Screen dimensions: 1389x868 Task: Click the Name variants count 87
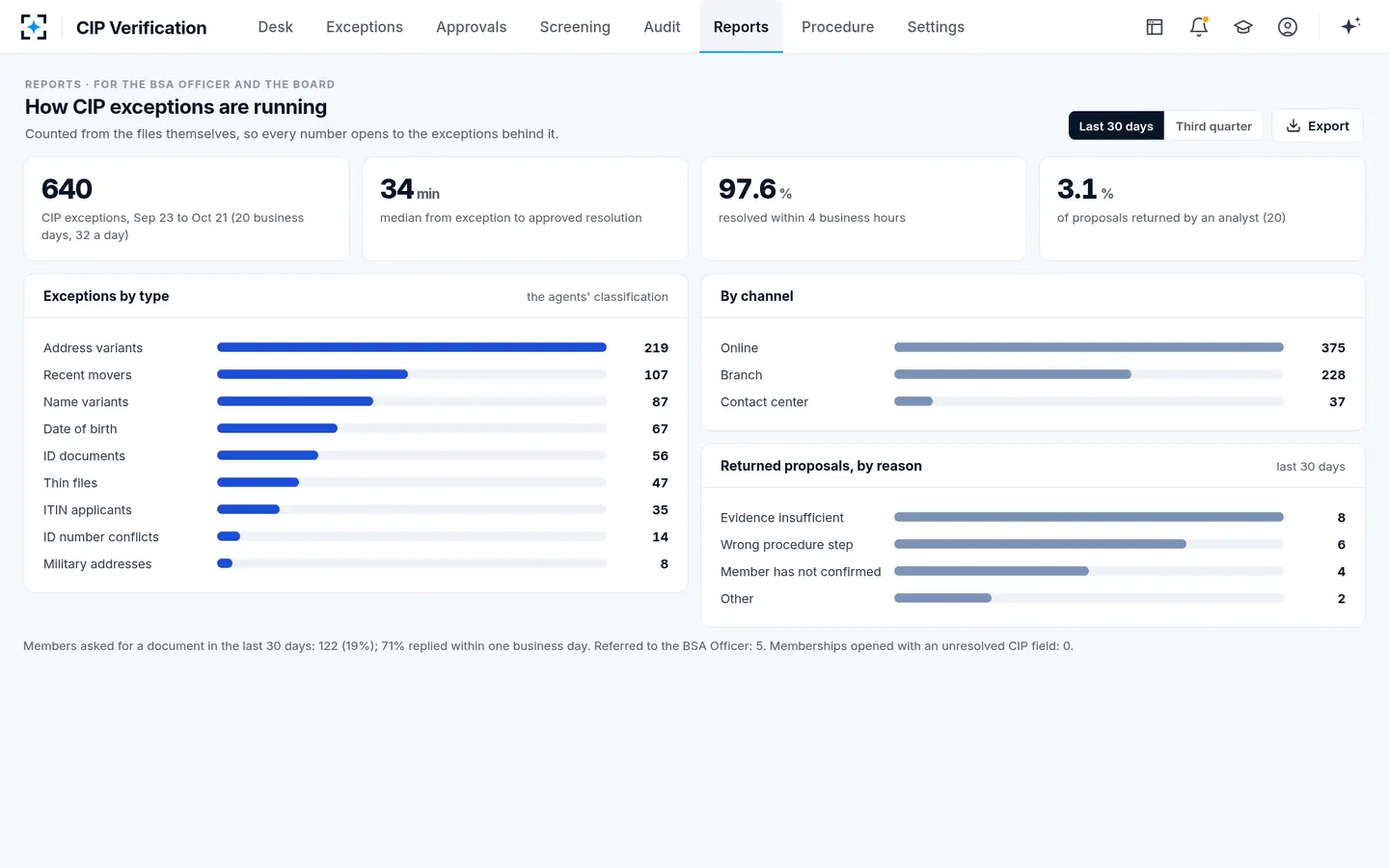click(x=660, y=402)
